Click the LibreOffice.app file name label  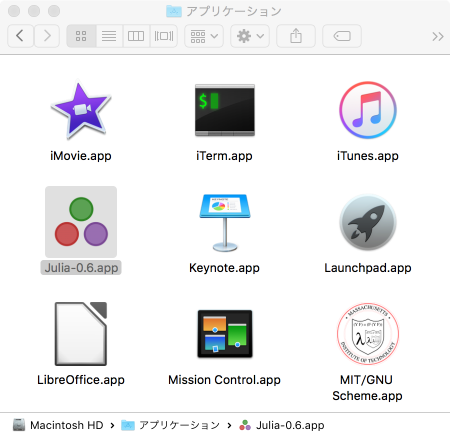tap(81, 380)
